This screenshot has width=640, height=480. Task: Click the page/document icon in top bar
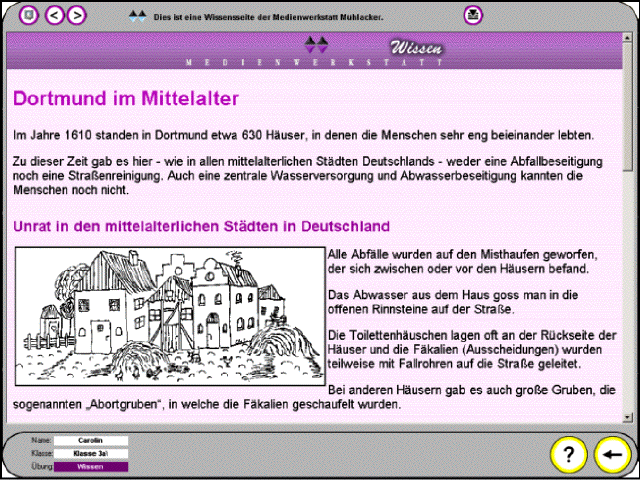28,15
